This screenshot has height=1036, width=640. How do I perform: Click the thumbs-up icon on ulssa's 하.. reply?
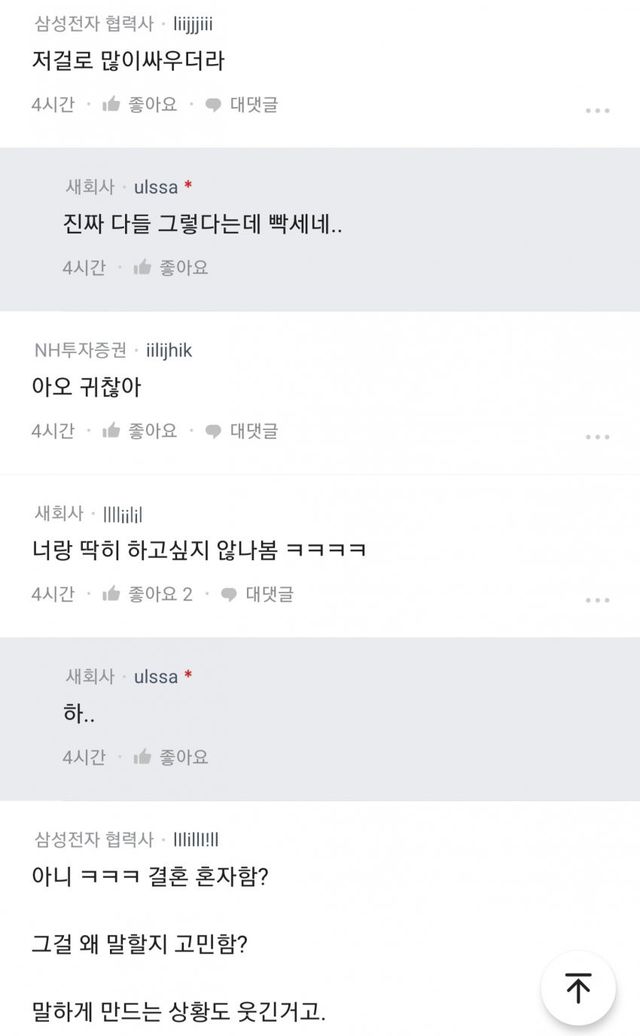pos(144,757)
